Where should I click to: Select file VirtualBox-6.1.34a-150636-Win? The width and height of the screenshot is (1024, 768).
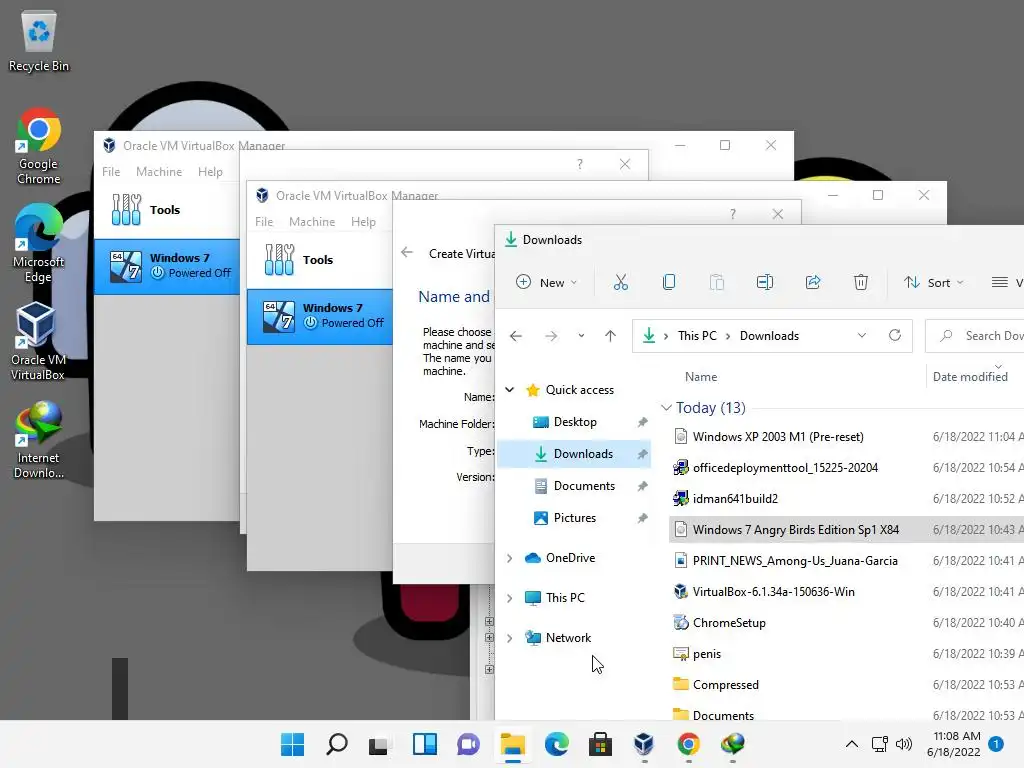tap(846, 592)
